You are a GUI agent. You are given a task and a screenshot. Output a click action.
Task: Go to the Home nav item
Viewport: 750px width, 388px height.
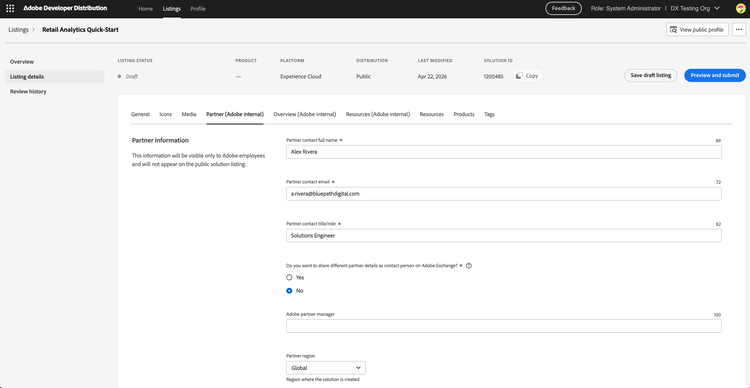[x=145, y=9]
